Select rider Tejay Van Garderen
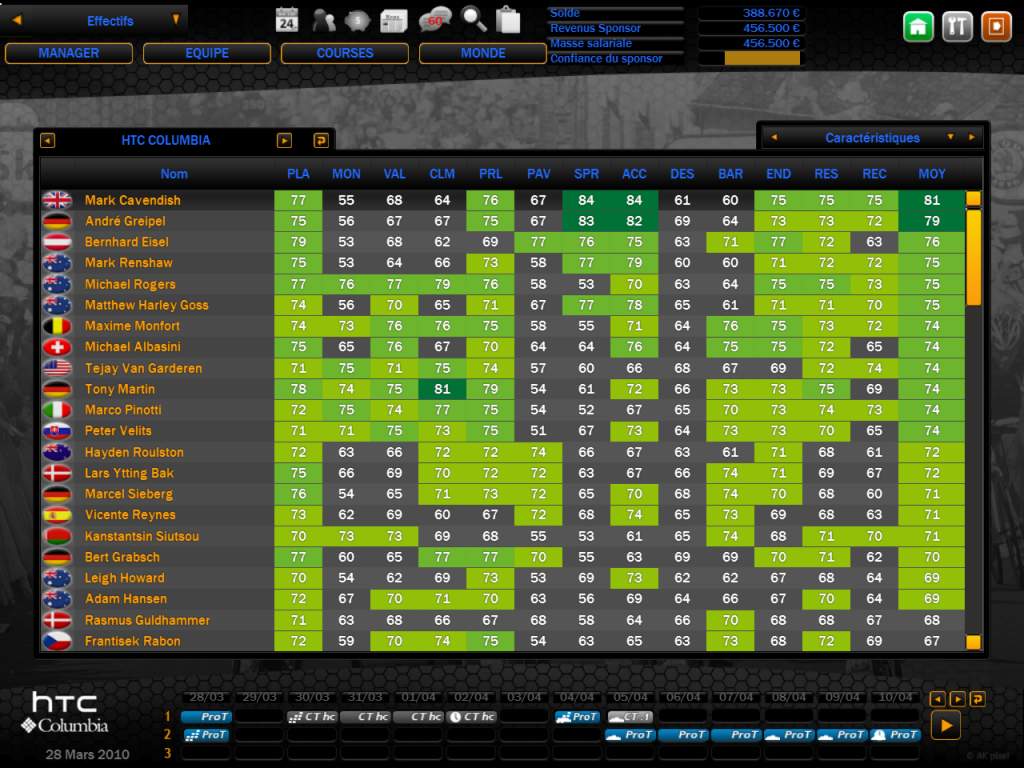Viewport: 1024px width, 768px height. tap(144, 368)
